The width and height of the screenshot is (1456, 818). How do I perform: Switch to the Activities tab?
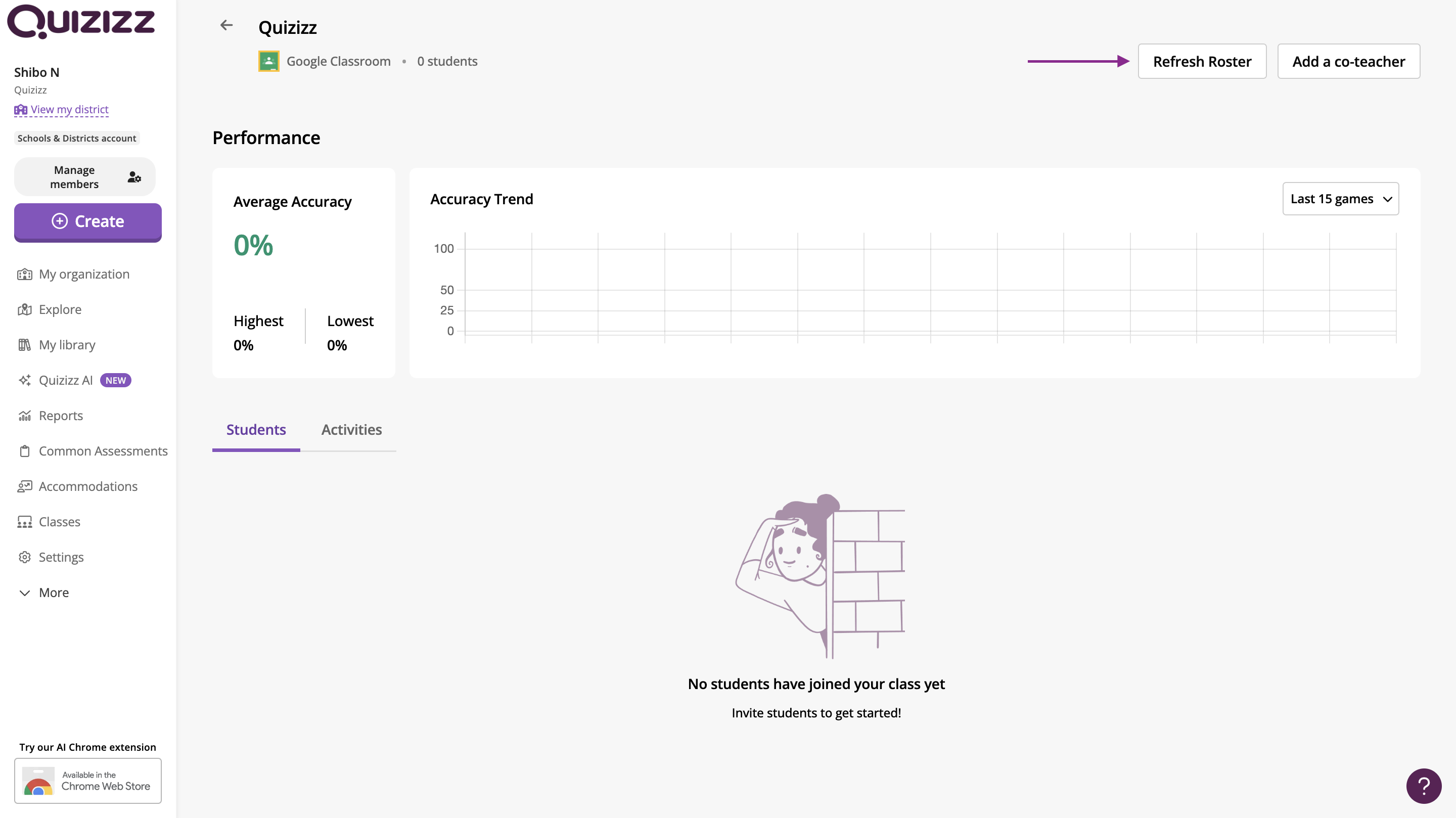tap(351, 430)
